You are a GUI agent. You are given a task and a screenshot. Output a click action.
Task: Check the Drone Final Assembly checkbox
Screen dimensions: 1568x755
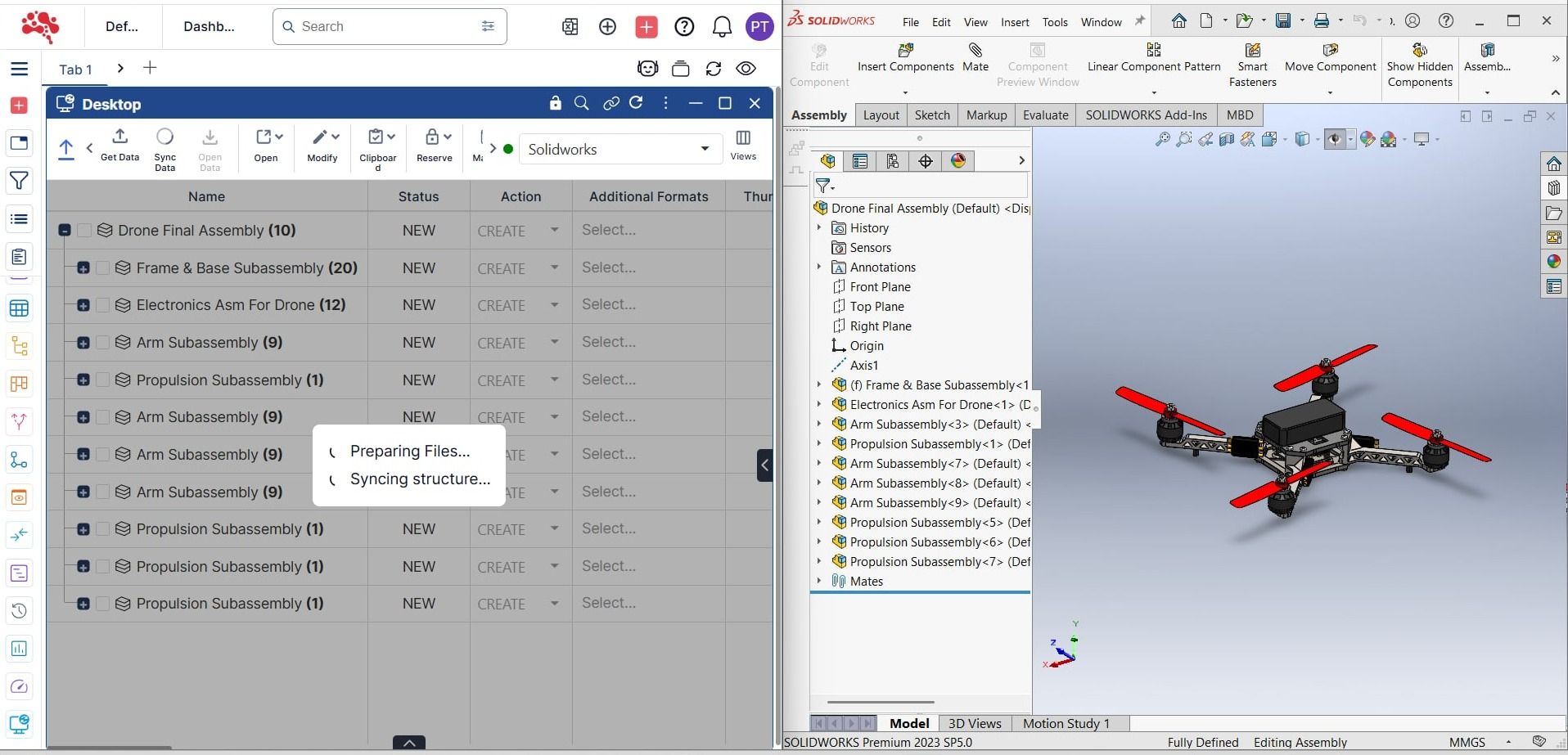pos(84,231)
